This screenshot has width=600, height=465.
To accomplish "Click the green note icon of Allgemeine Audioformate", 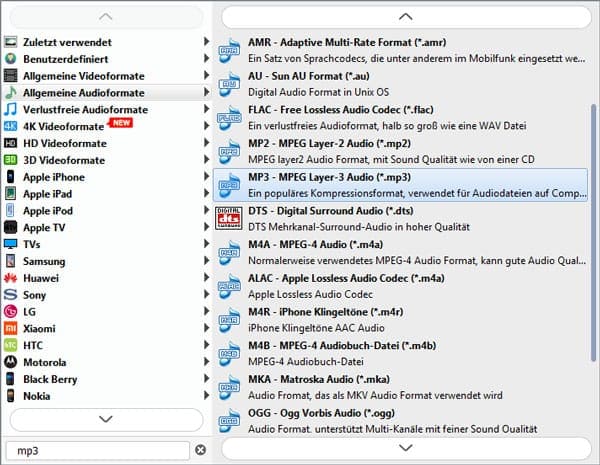I will (10, 93).
